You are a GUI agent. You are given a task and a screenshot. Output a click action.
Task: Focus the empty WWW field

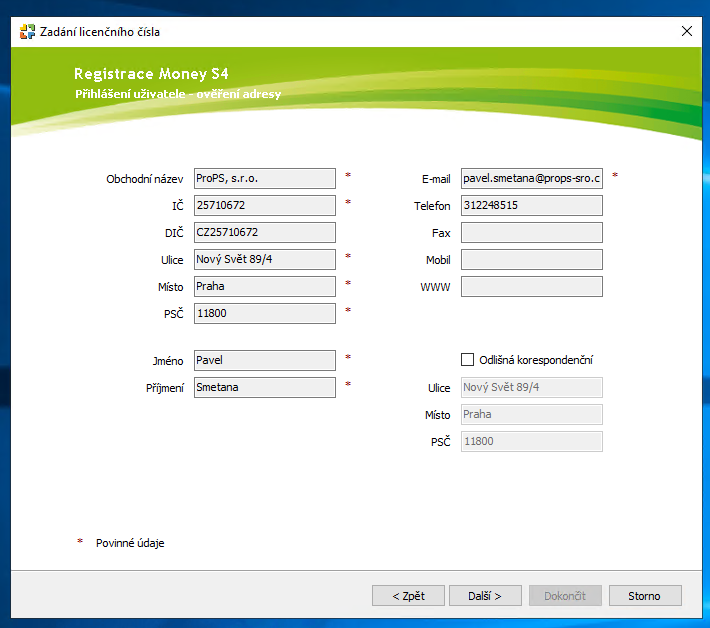(531, 287)
